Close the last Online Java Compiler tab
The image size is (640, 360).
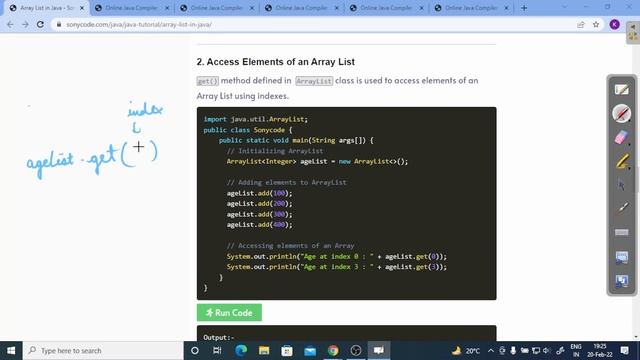(506, 8)
